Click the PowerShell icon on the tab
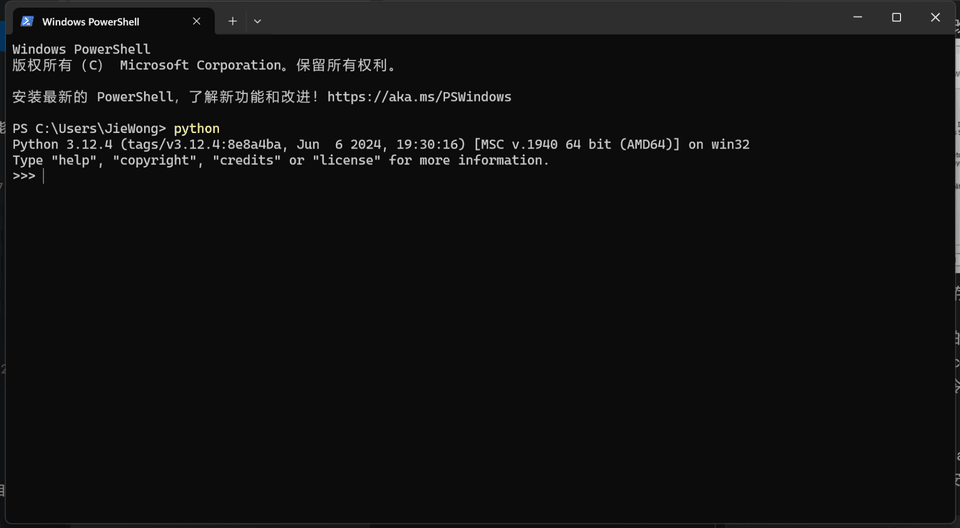This screenshot has width=960, height=528. pyautogui.click(x=27, y=21)
